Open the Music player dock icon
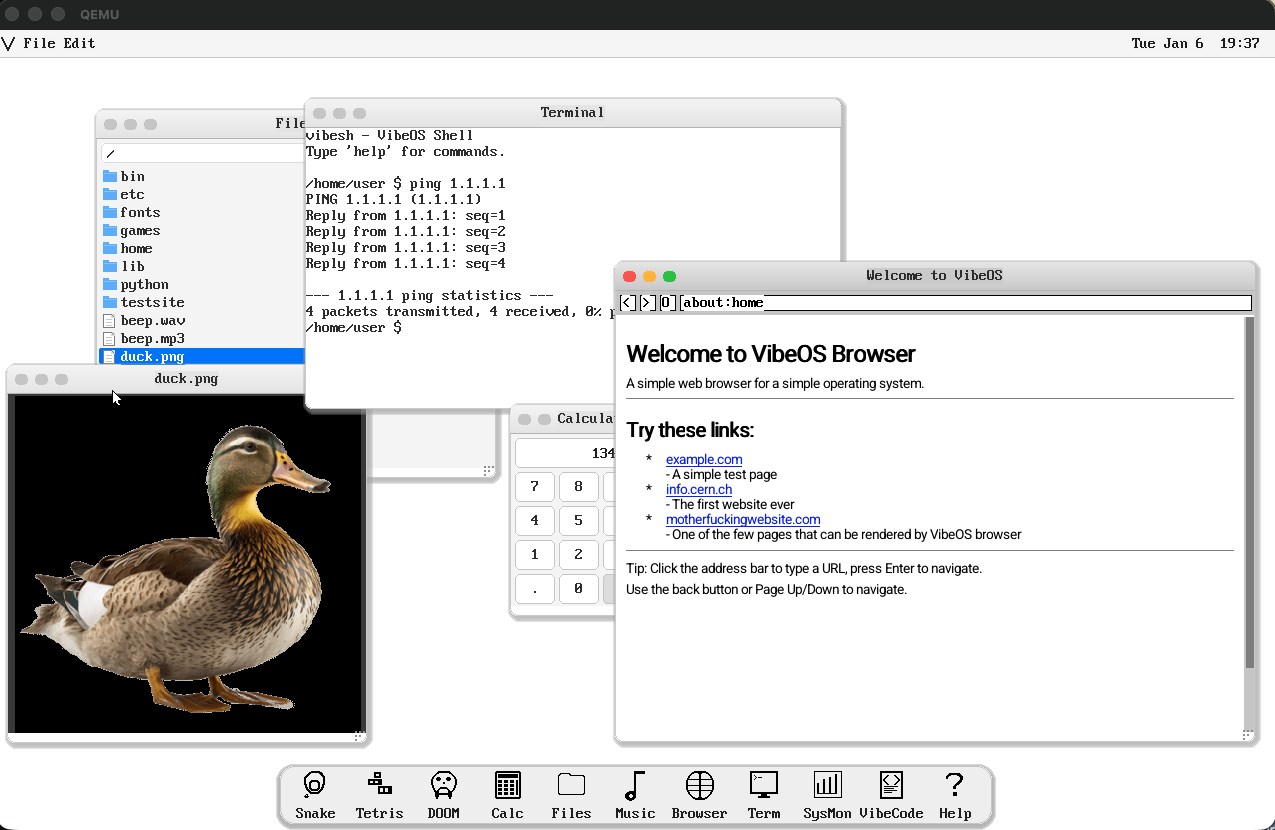The height and width of the screenshot is (830, 1275). coord(635,794)
